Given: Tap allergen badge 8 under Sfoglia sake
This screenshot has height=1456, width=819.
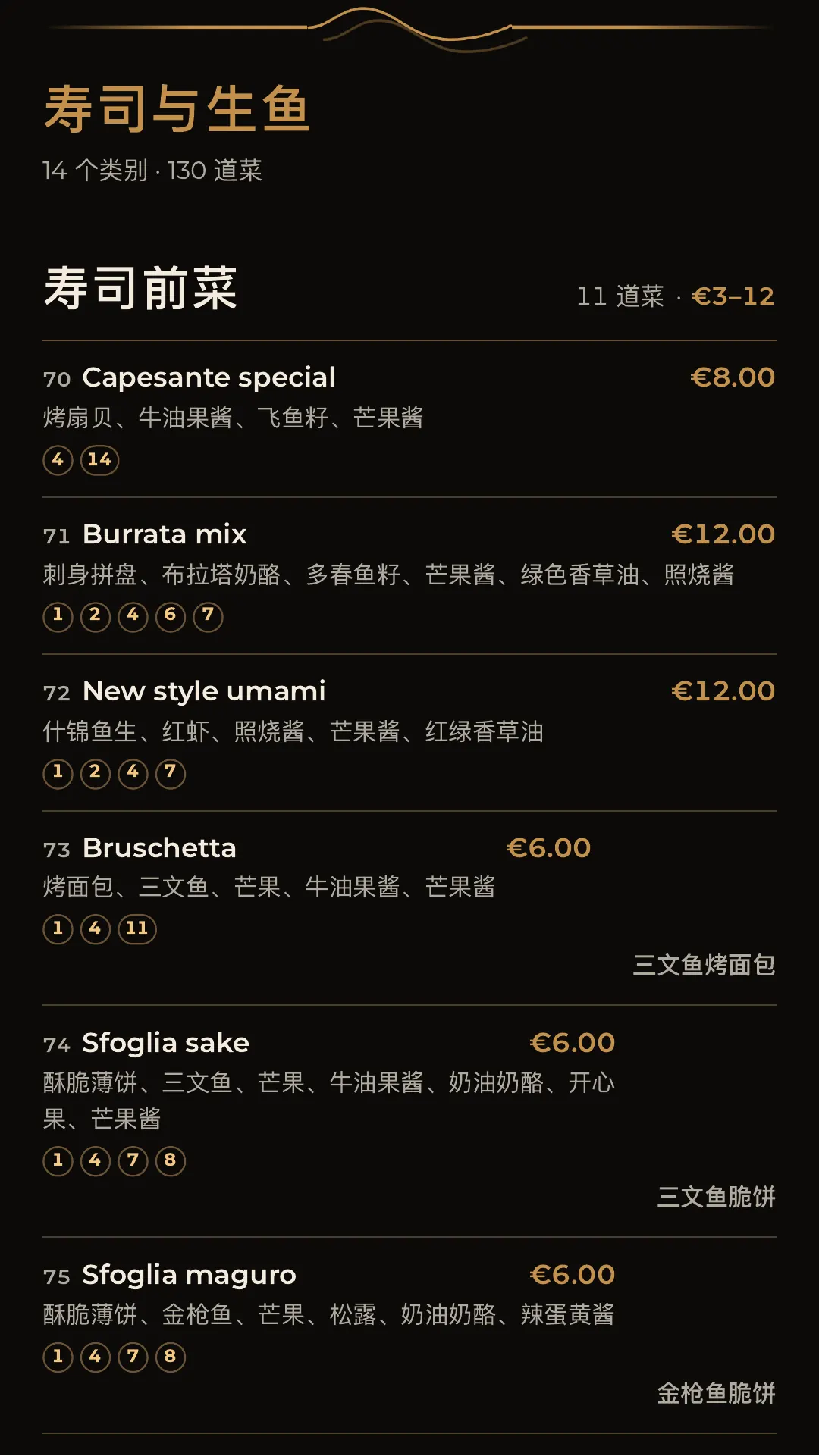Looking at the screenshot, I should [x=171, y=1160].
